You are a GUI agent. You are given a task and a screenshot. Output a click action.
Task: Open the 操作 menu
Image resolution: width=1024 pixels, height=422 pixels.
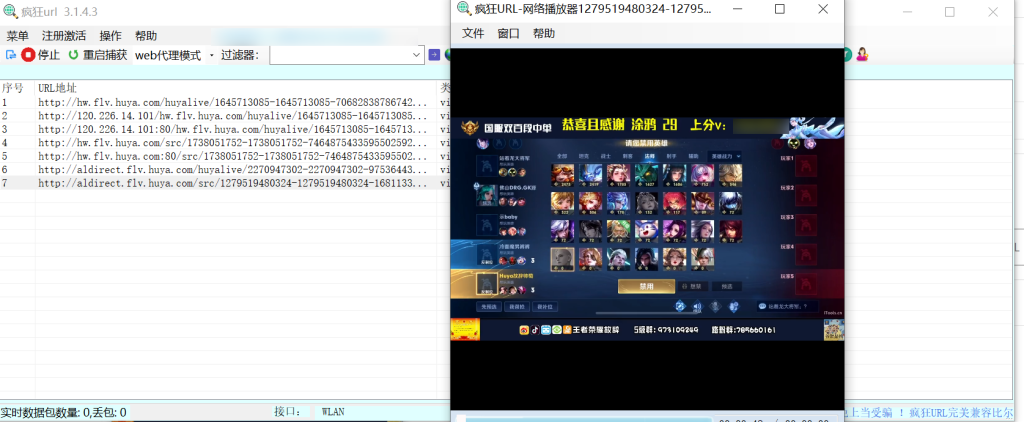click(110, 36)
